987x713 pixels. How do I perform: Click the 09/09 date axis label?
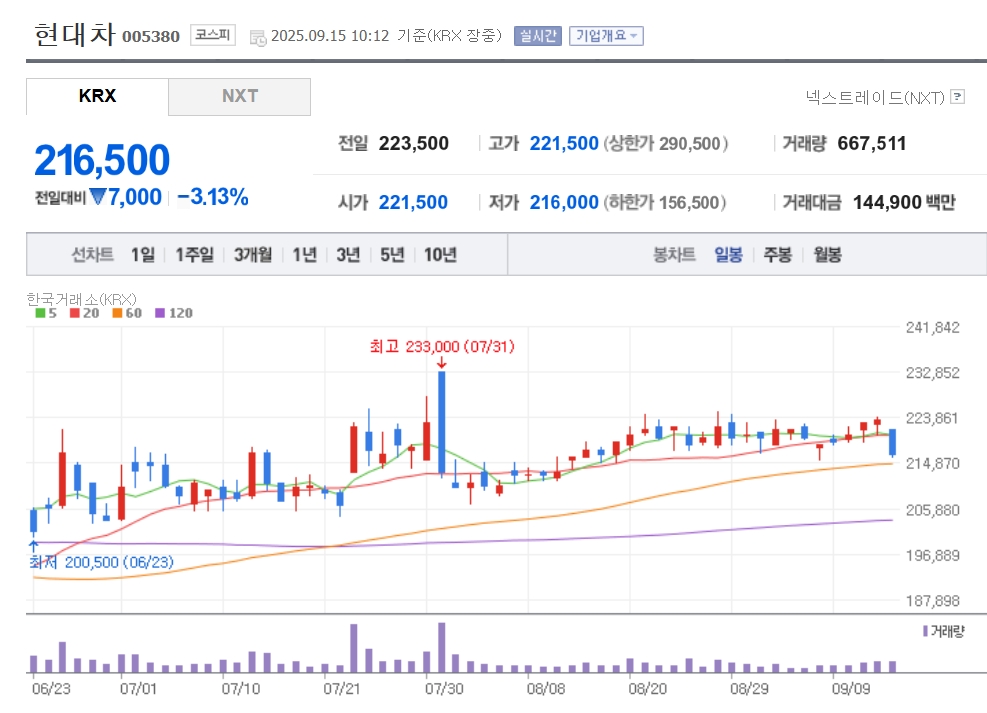[851, 688]
